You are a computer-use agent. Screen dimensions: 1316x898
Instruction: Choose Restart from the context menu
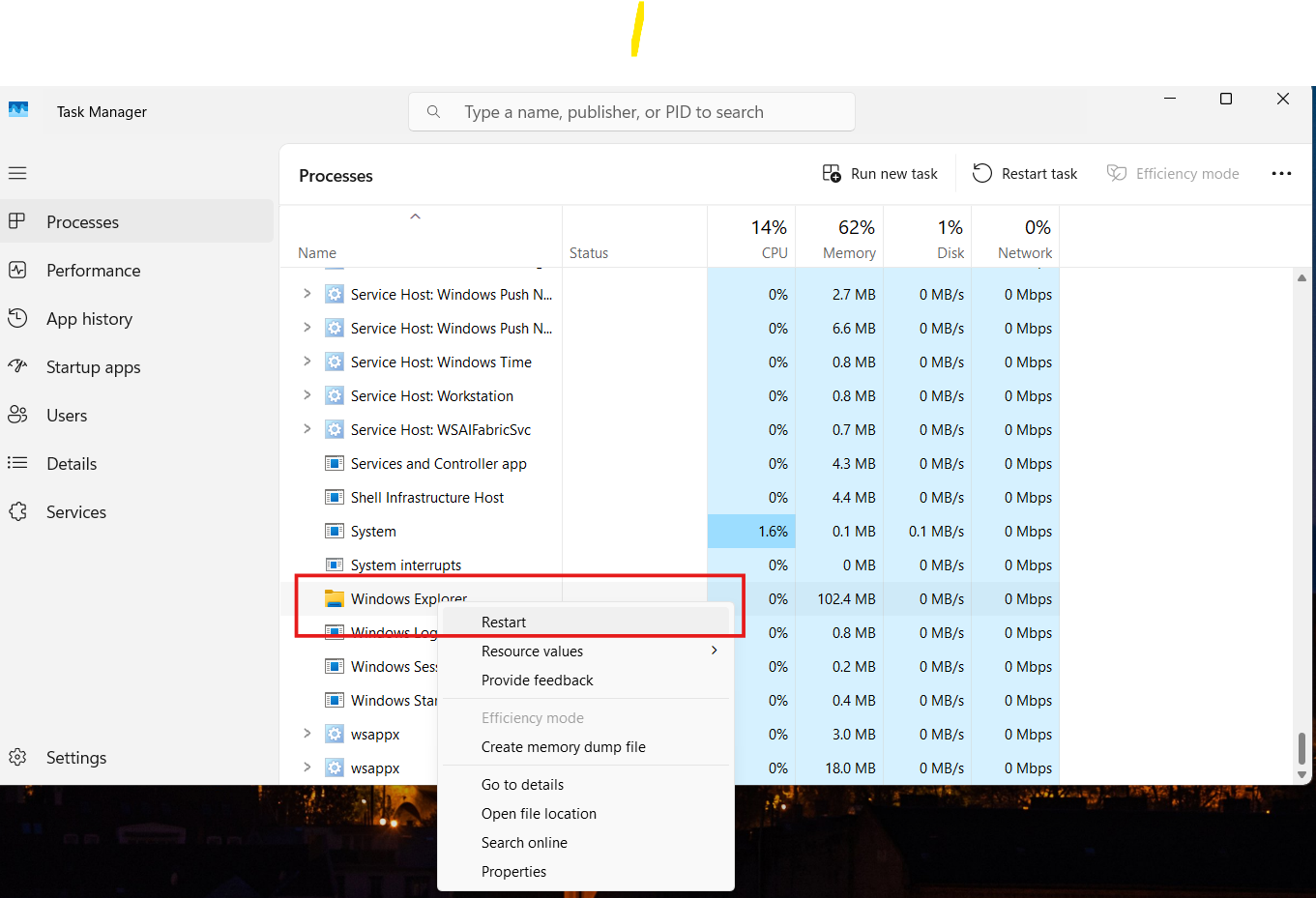pyautogui.click(x=586, y=622)
